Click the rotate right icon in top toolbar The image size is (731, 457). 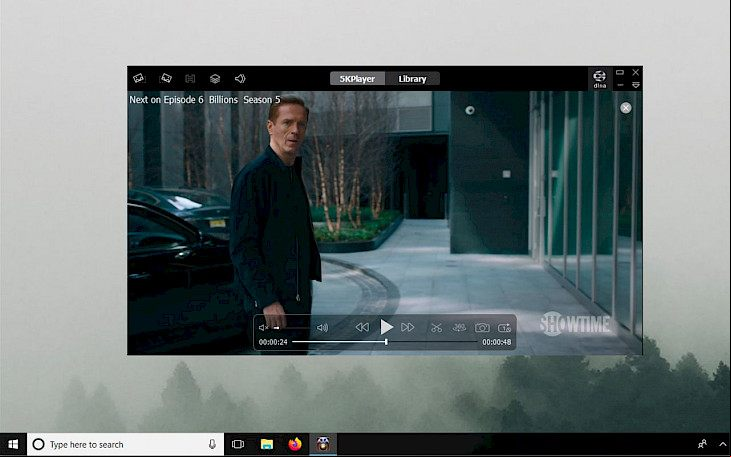coord(166,78)
